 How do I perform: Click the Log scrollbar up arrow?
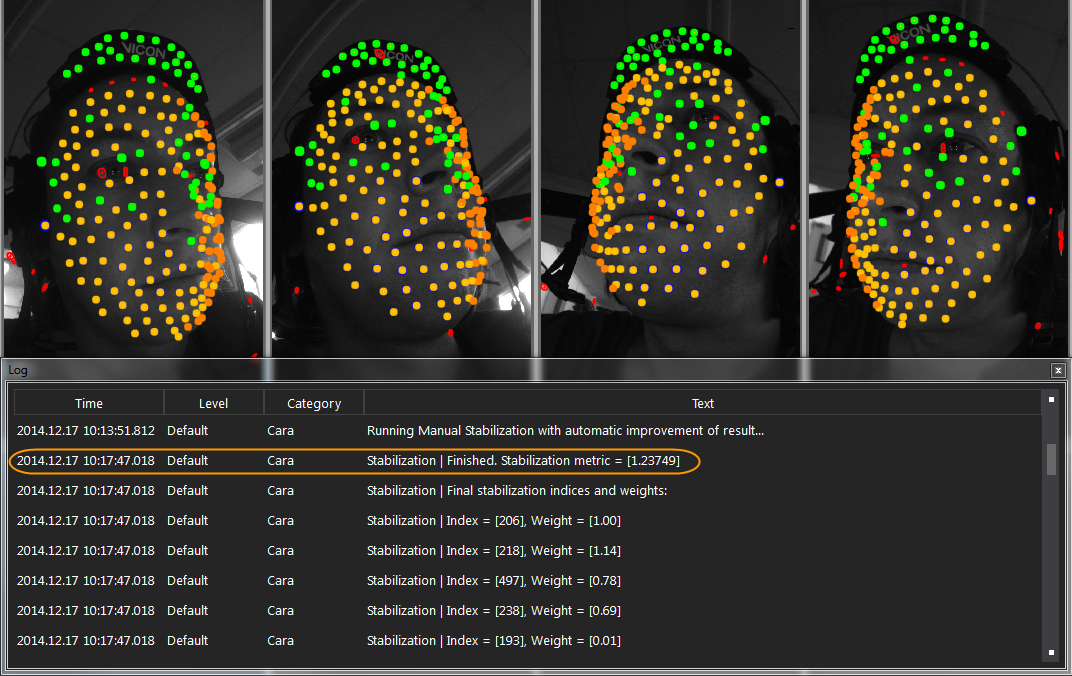pyautogui.click(x=1051, y=399)
